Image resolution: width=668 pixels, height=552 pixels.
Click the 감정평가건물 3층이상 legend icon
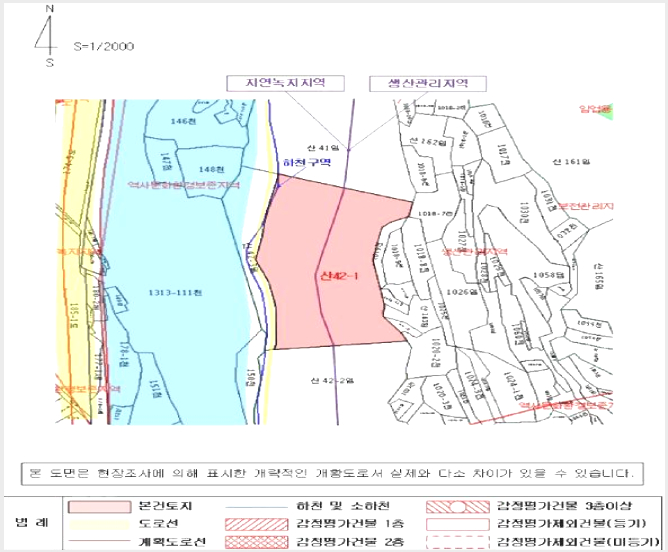tap(458, 507)
